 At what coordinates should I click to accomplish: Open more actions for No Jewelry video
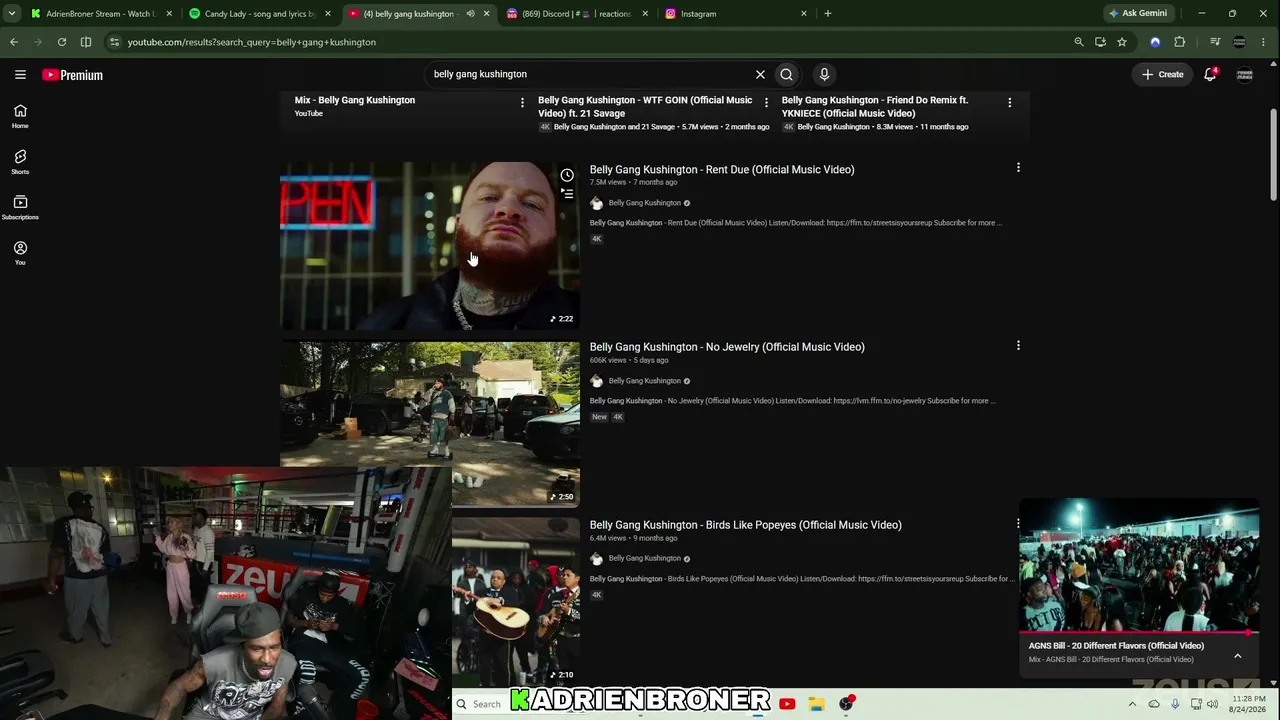point(1018,346)
